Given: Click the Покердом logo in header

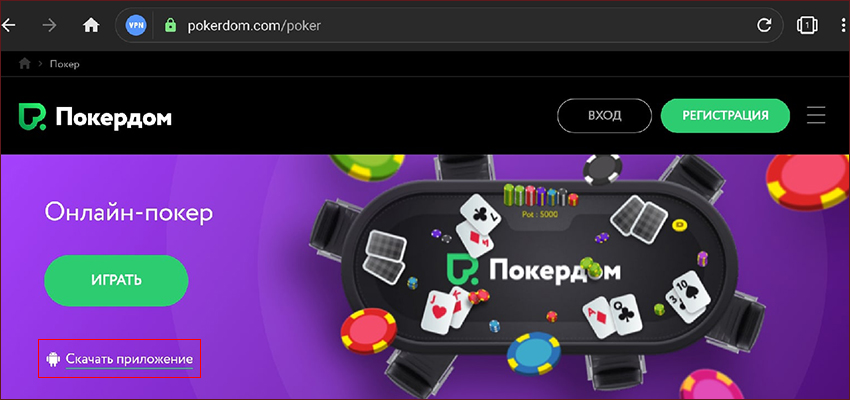Looking at the screenshot, I should [95, 115].
